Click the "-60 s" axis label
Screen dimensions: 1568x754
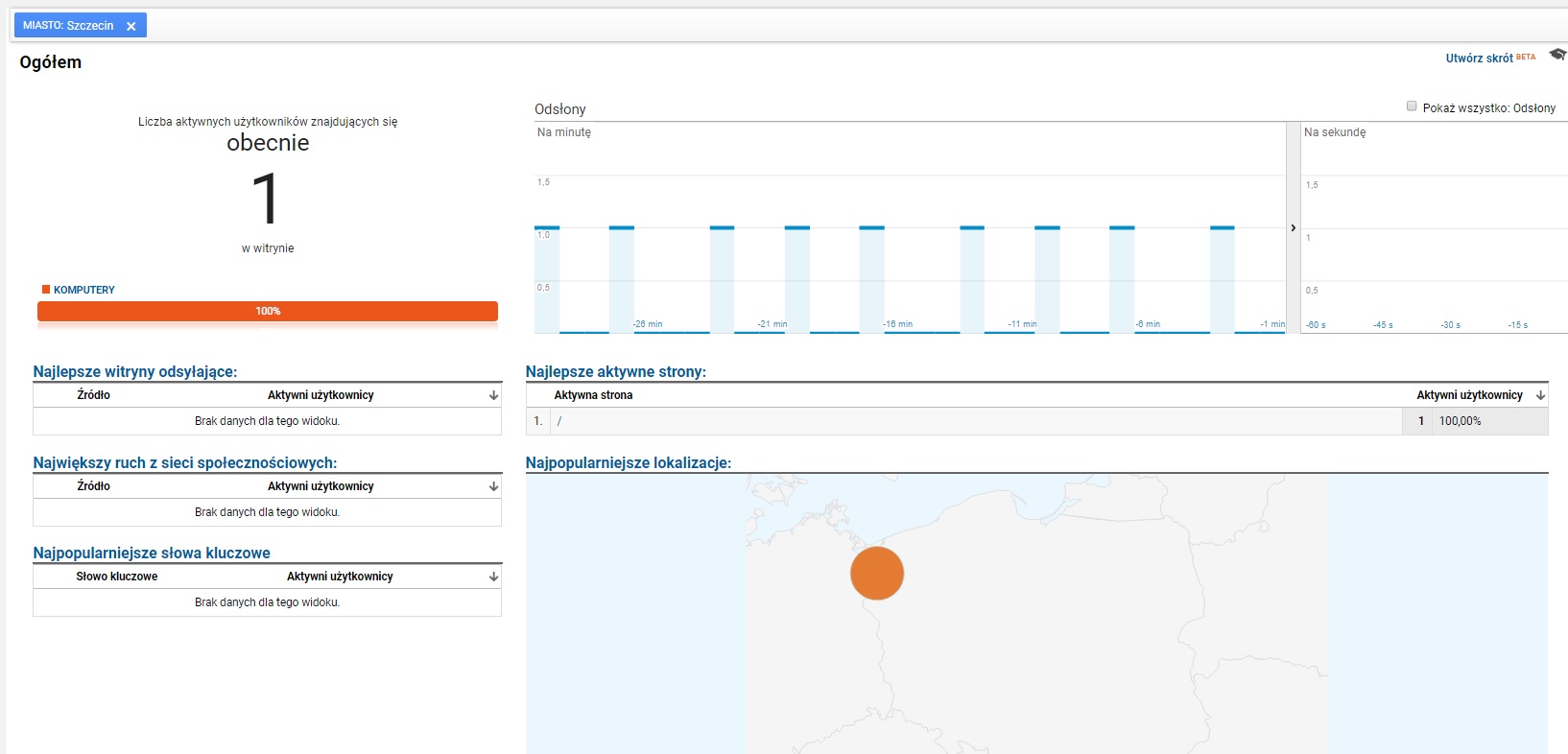pos(1316,325)
